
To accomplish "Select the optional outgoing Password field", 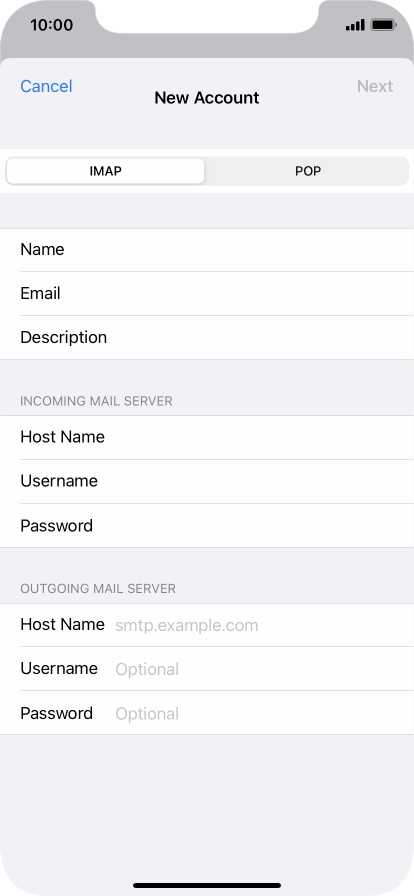I will coord(207,713).
